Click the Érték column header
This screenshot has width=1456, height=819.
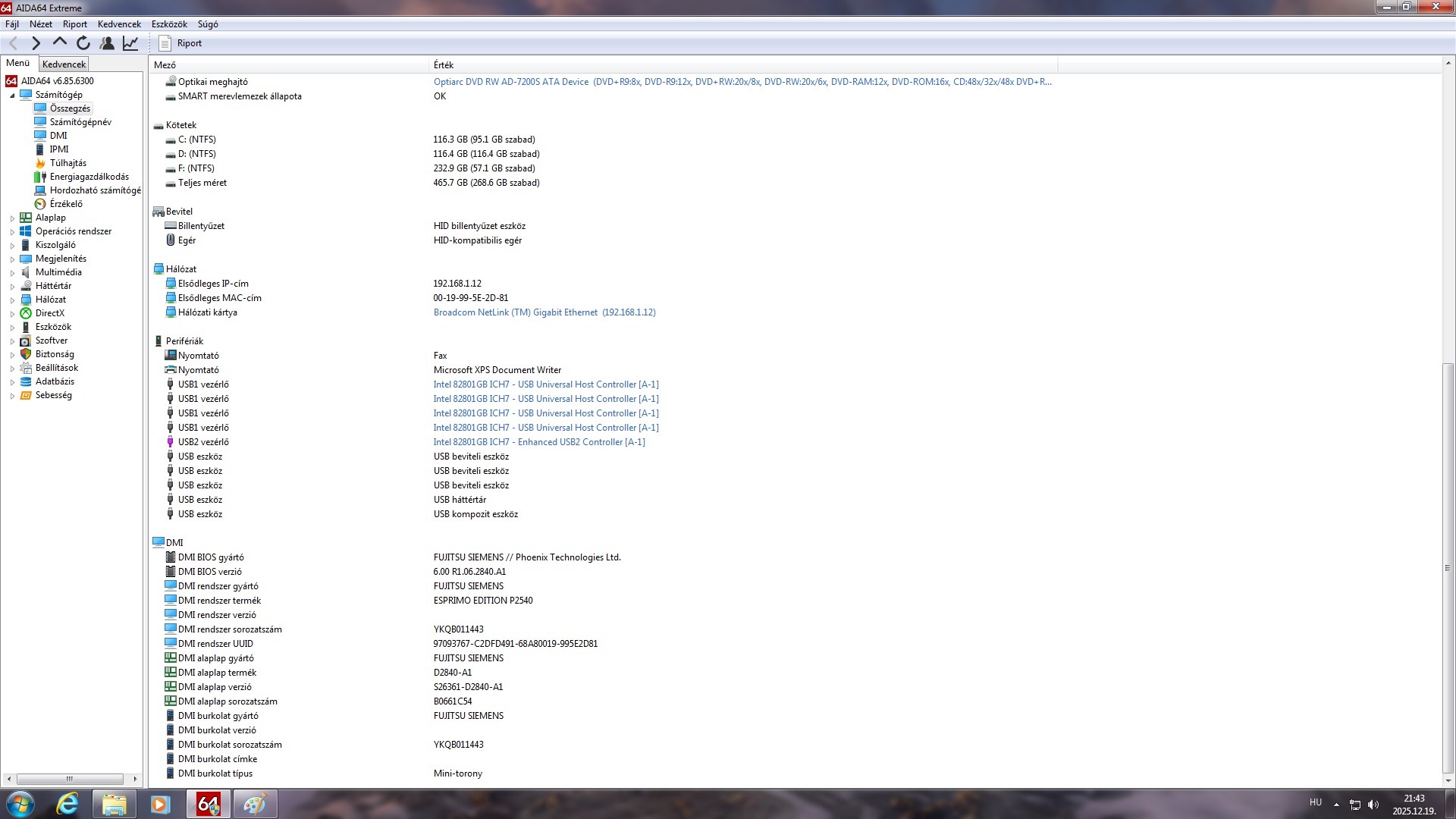point(444,65)
